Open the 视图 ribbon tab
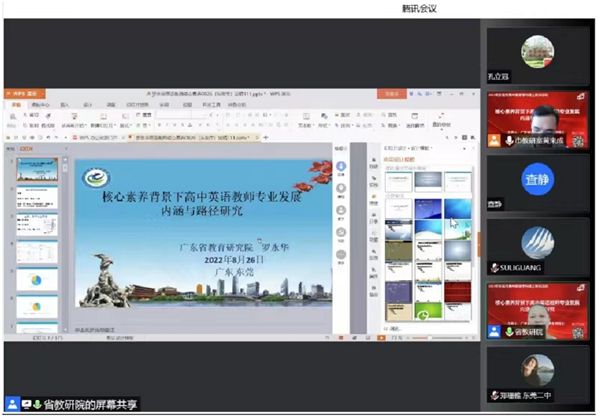The height and width of the screenshot is (418, 600). 187,104
